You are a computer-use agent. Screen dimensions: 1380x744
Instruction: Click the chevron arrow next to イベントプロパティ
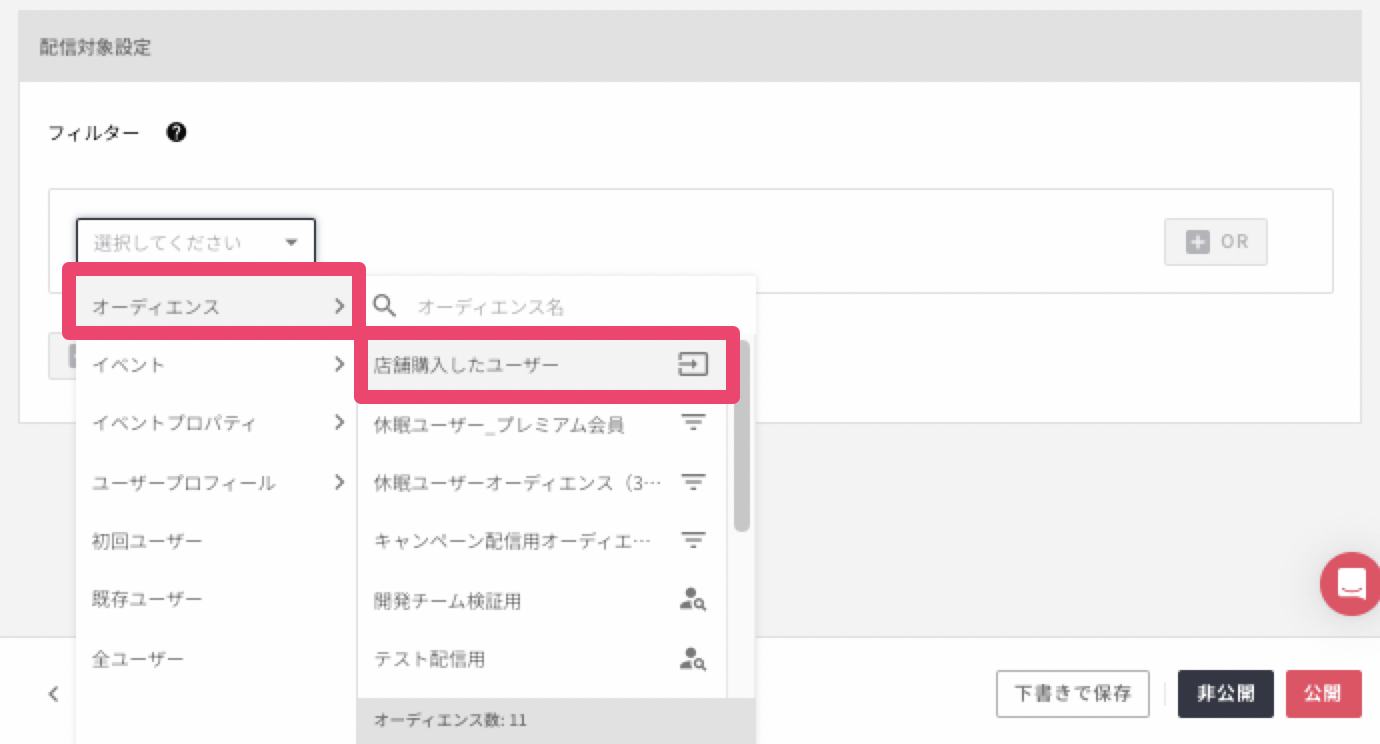pyautogui.click(x=340, y=423)
